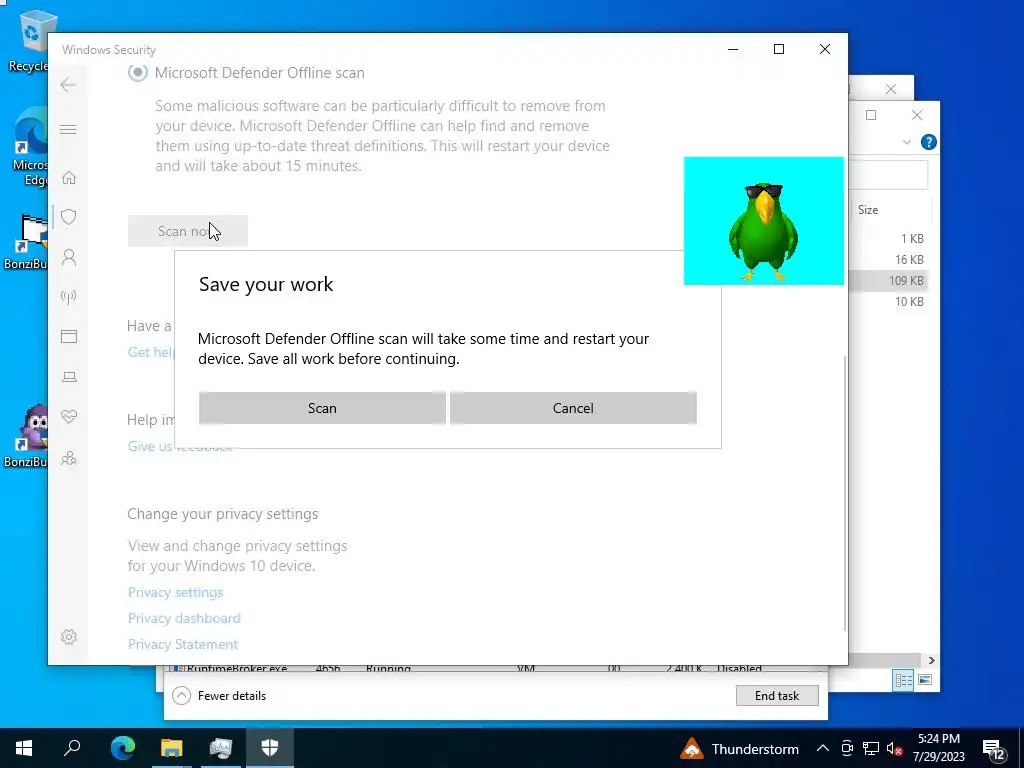Open Account protection person icon
Screen dimensions: 1024x768
point(69,257)
